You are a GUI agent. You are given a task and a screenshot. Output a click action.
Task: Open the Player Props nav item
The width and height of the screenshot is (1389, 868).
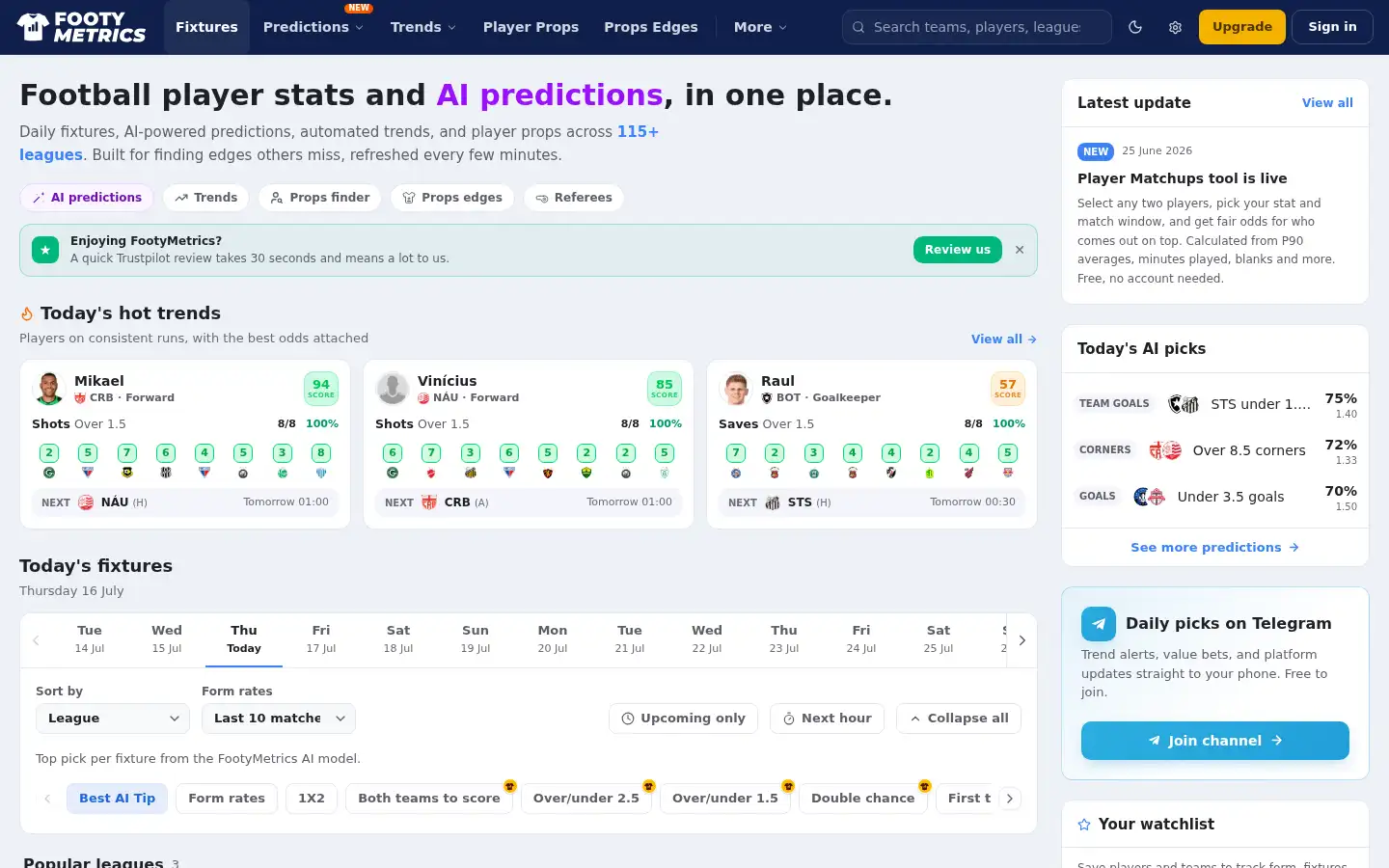531,27
